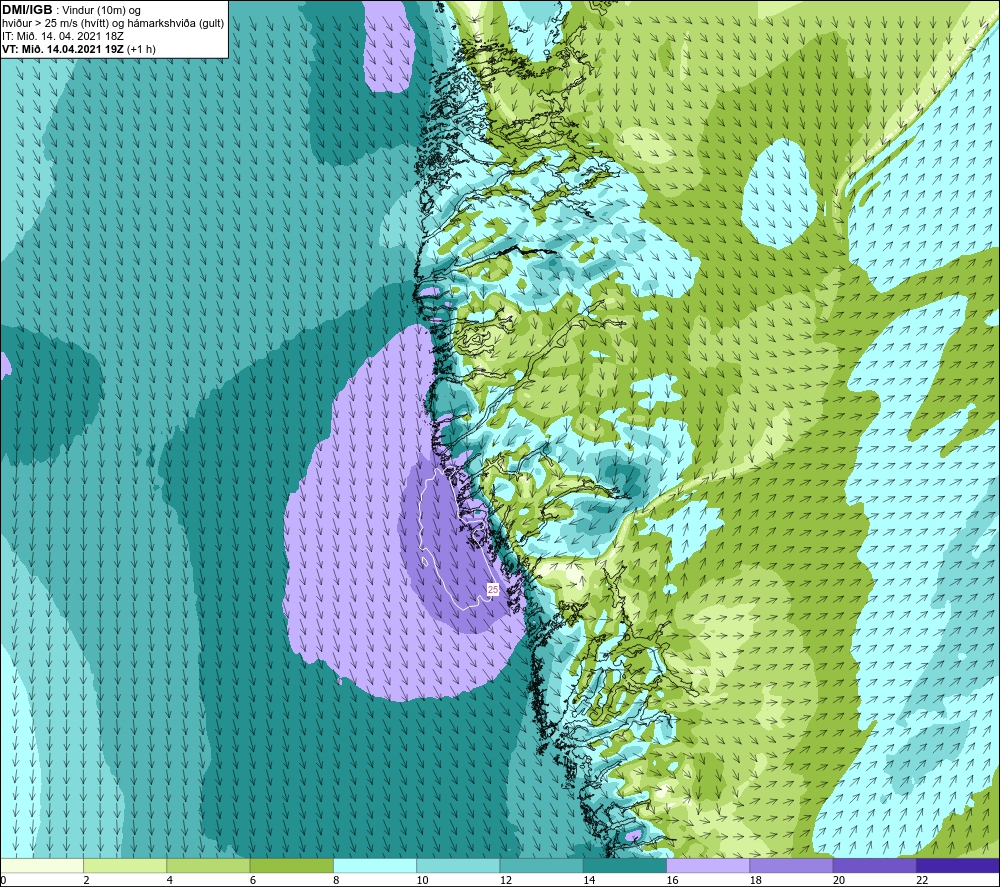Click the 'VT: Mið. 14.04.2021 19Z' text

62,49
